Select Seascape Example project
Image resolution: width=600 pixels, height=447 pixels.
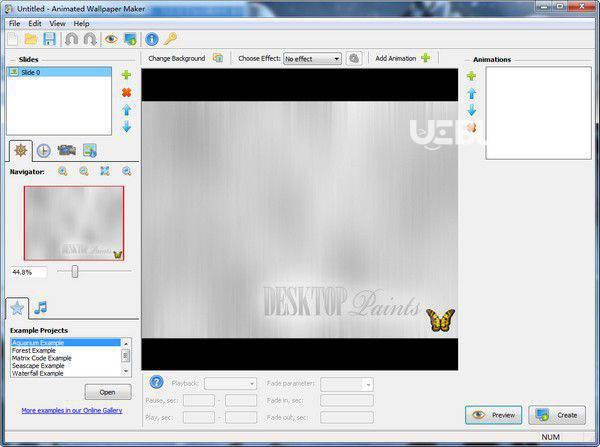pyautogui.click(x=66, y=365)
